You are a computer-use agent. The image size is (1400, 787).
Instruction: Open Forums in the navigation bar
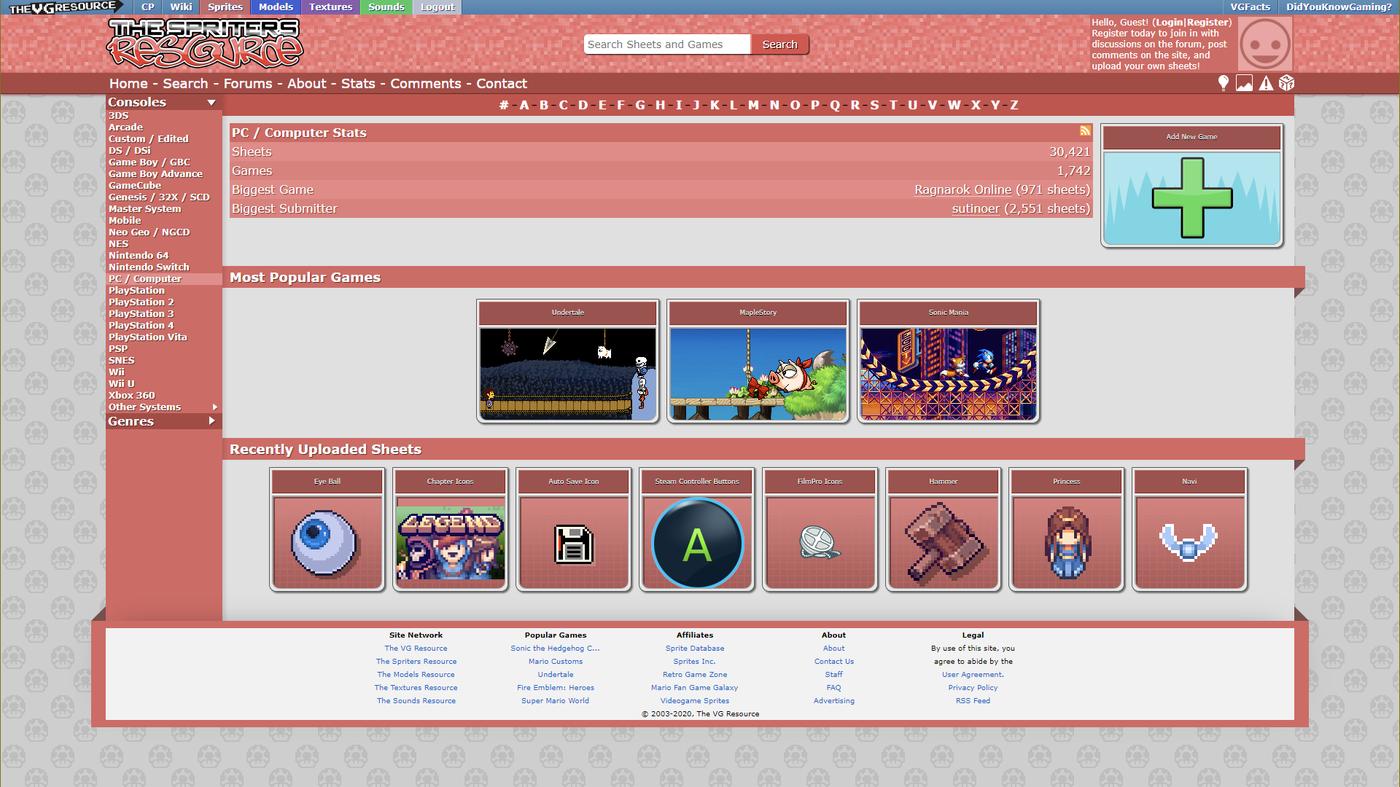click(247, 84)
